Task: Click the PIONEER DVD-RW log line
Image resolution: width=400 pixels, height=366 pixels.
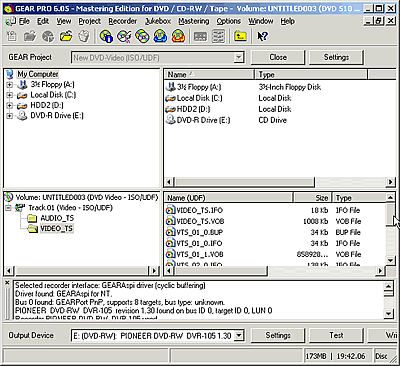Action: pos(144,311)
